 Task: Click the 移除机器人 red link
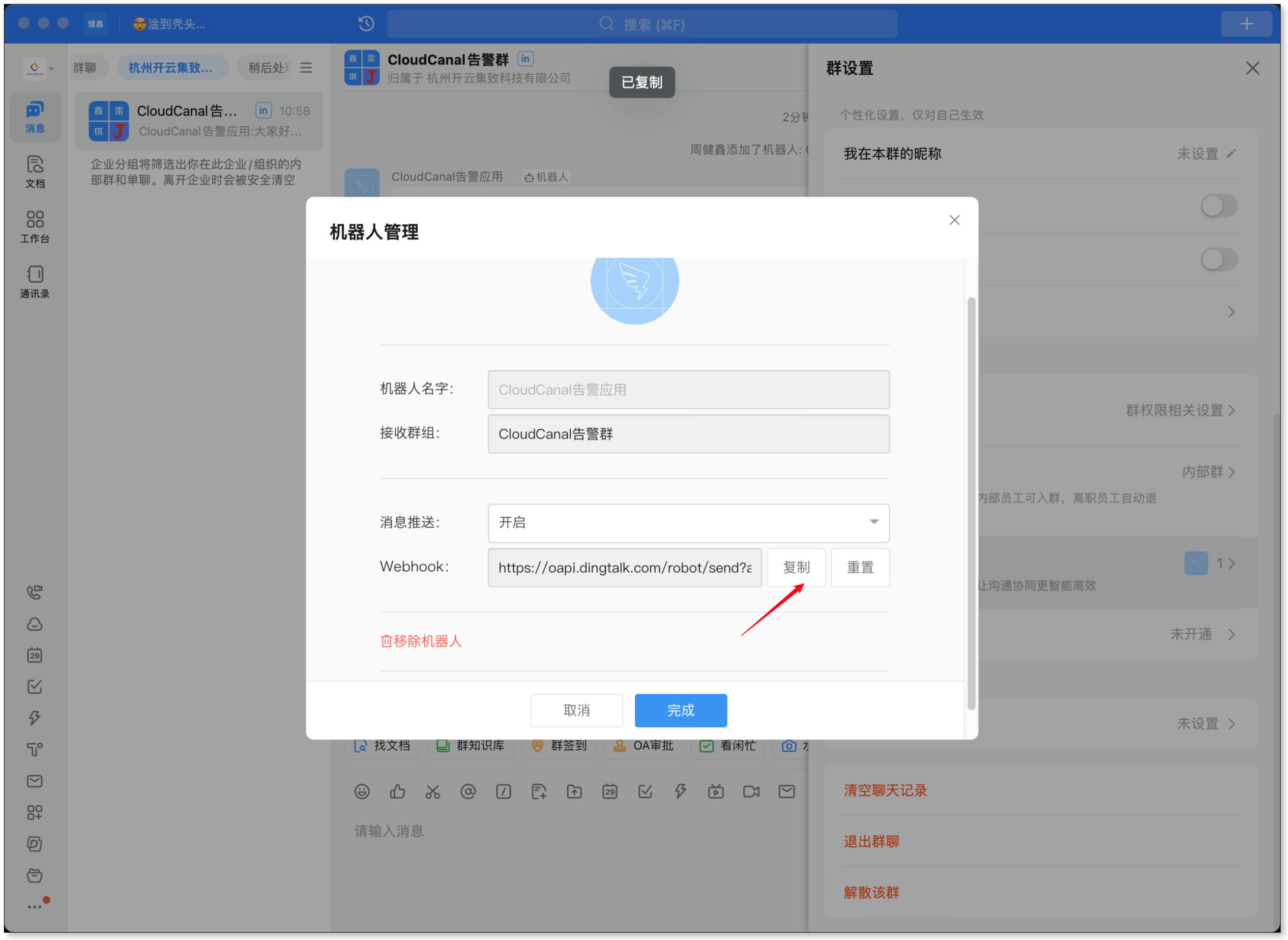(x=421, y=641)
